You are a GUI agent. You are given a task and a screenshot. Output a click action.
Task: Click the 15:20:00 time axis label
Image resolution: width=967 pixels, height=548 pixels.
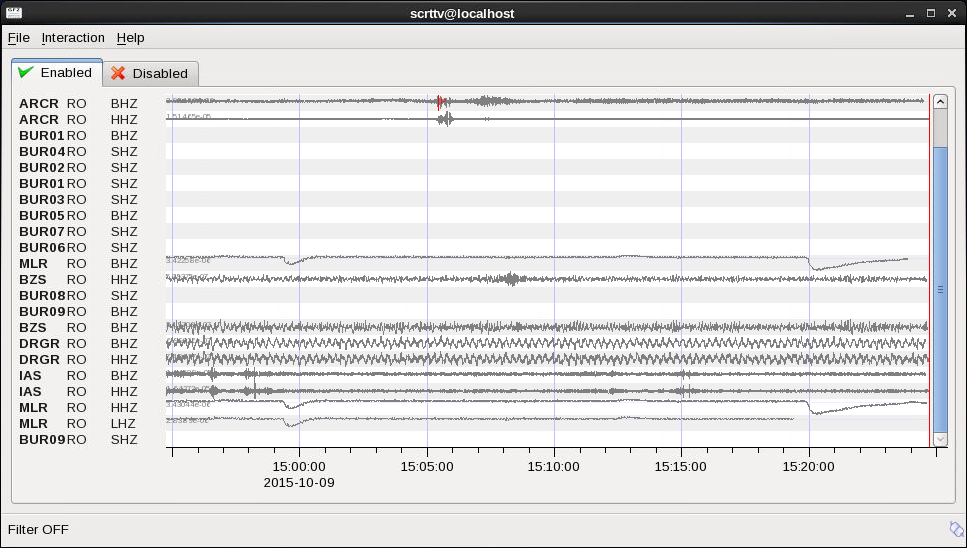point(809,467)
